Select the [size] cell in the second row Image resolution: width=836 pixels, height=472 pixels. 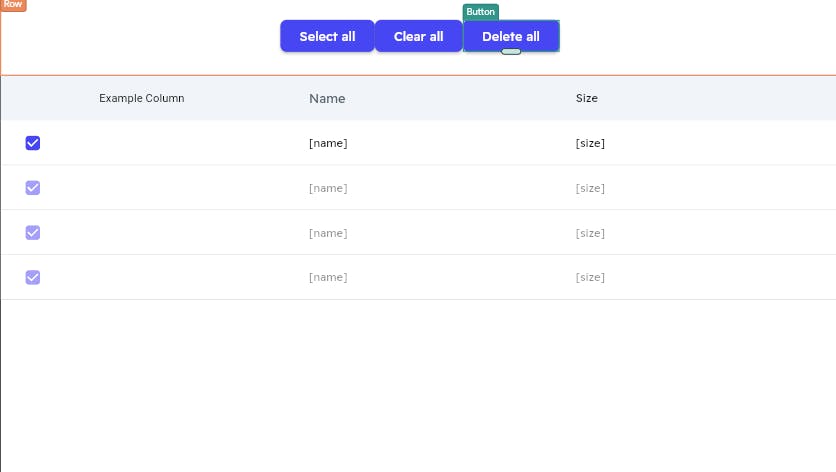pyautogui.click(x=590, y=188)
